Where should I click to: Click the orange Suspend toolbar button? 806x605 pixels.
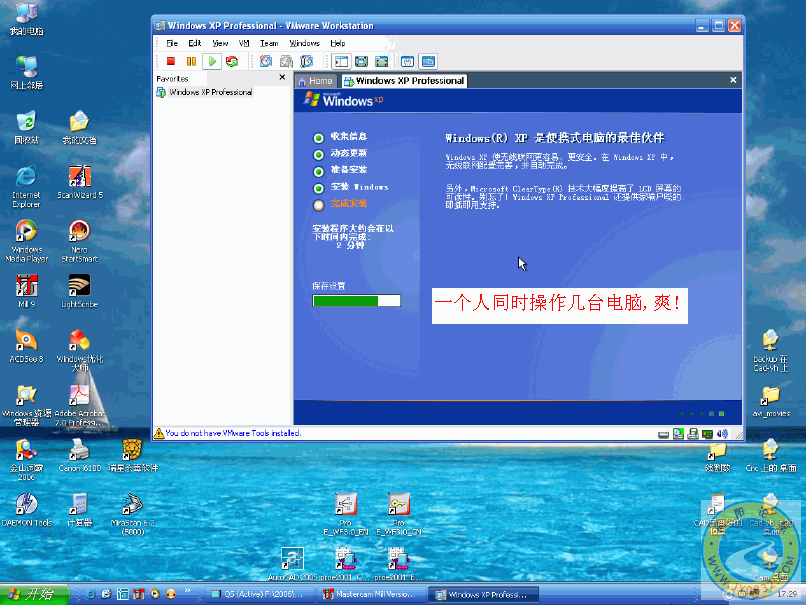click(x=191, y=62)
